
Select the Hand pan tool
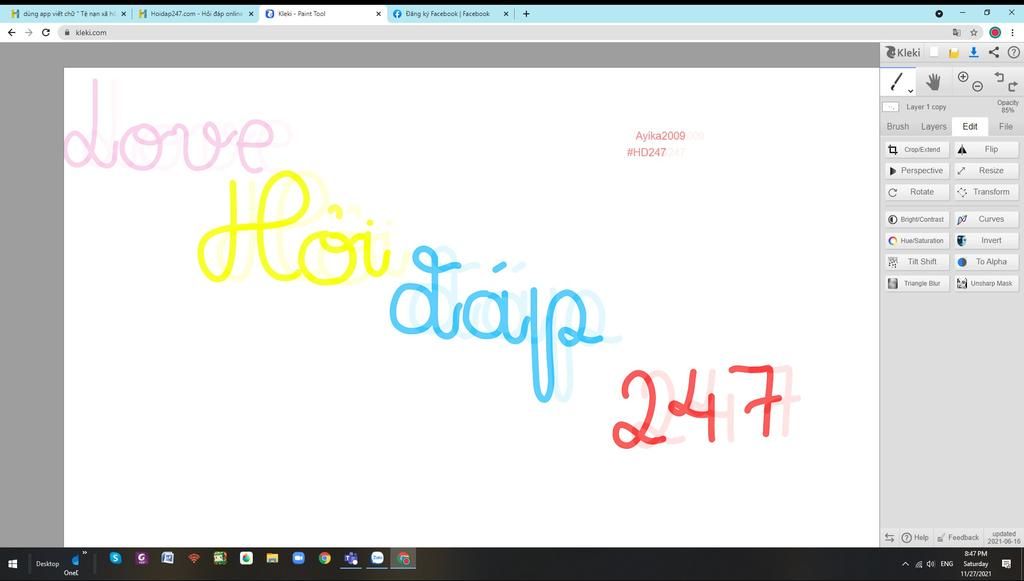pos(933,82)
